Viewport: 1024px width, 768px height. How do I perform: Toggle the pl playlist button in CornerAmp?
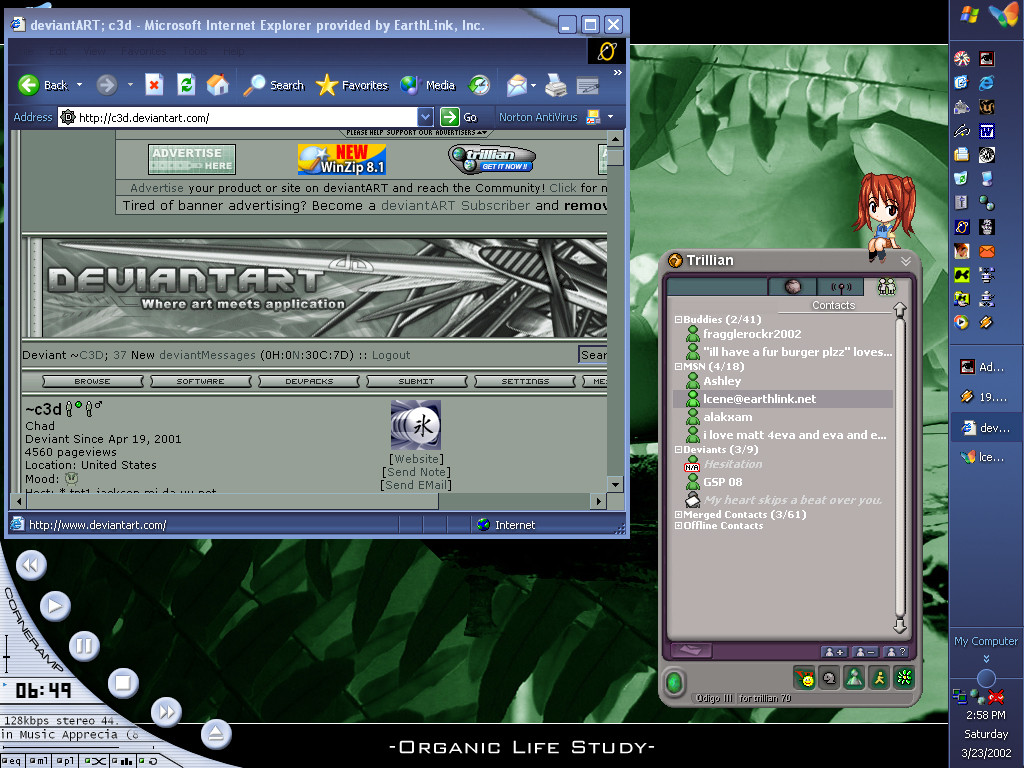coord(65,761)
